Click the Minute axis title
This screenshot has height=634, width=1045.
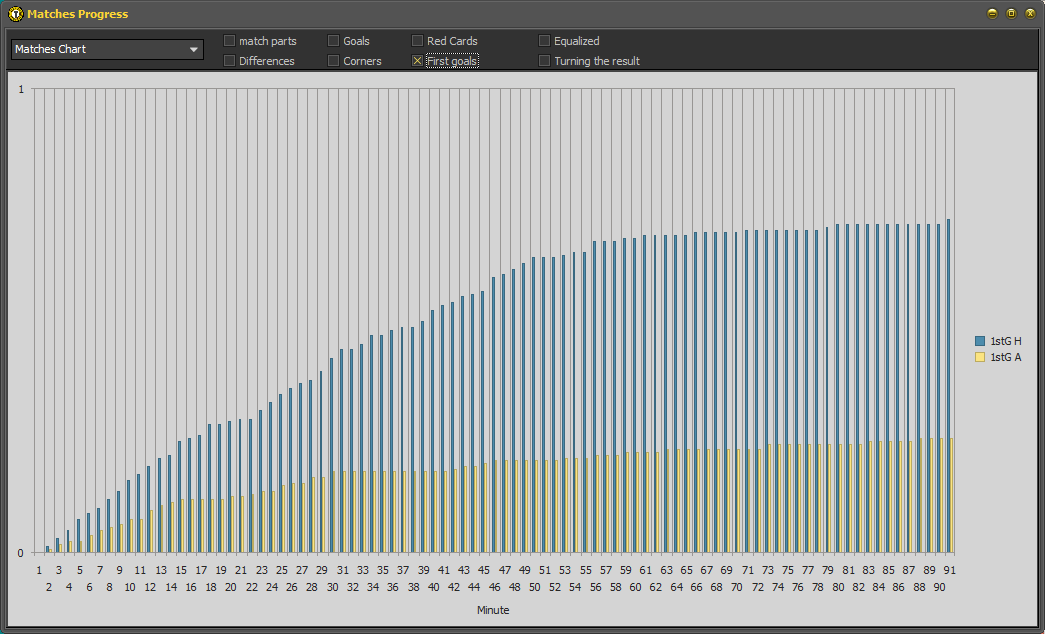tap(492, 610)
